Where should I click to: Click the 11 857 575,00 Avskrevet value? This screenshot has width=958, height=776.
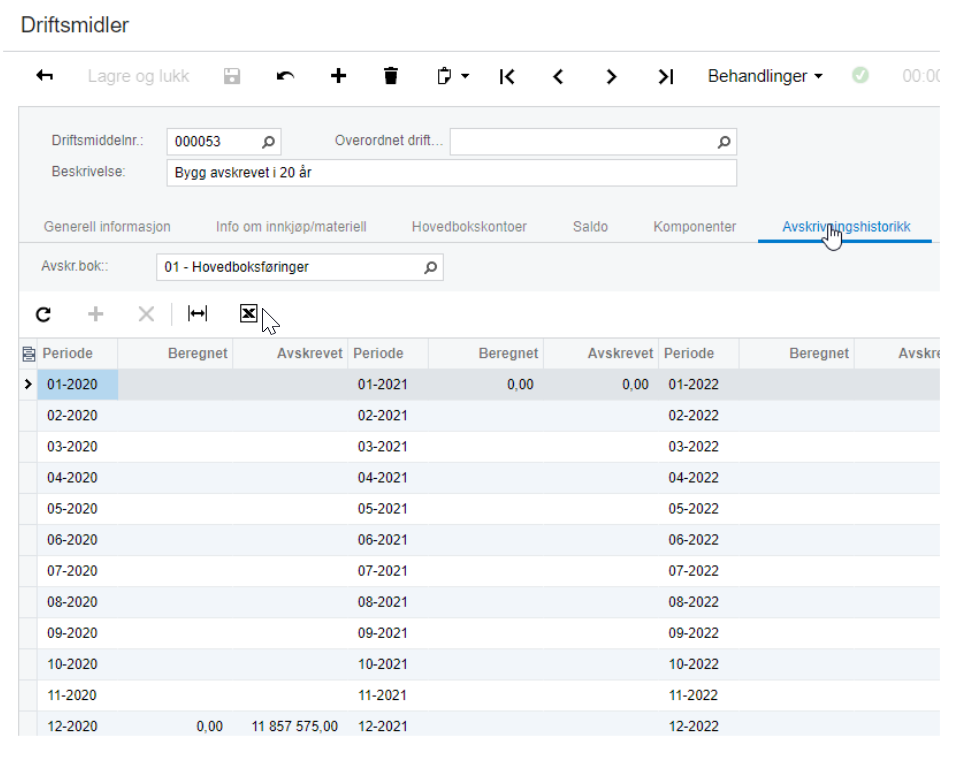pyautogui.click(x=294, y=727)
